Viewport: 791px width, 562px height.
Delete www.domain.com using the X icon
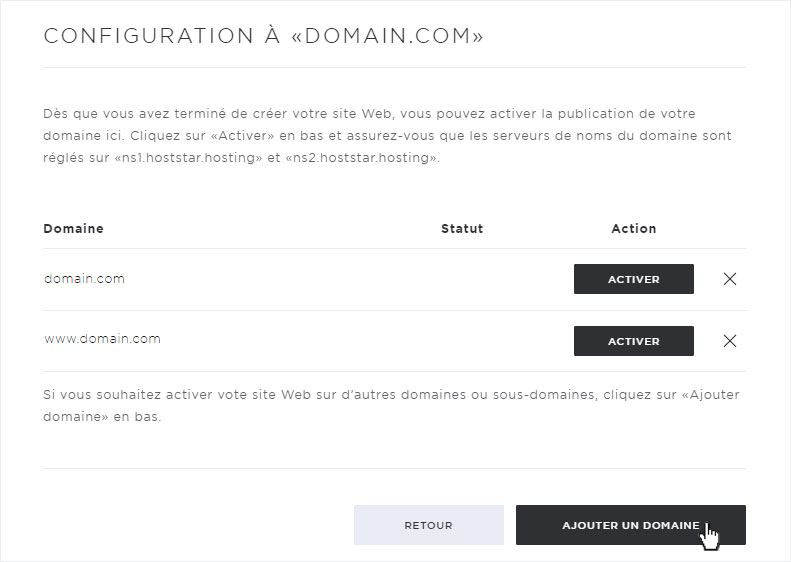[x=729, y=341]
